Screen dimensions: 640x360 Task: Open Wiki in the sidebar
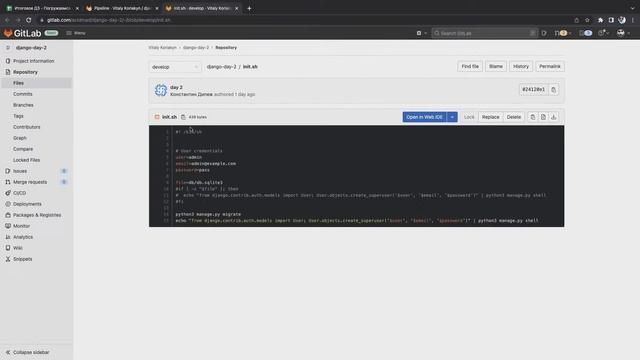pyautogui.click(x=18, y=248)
